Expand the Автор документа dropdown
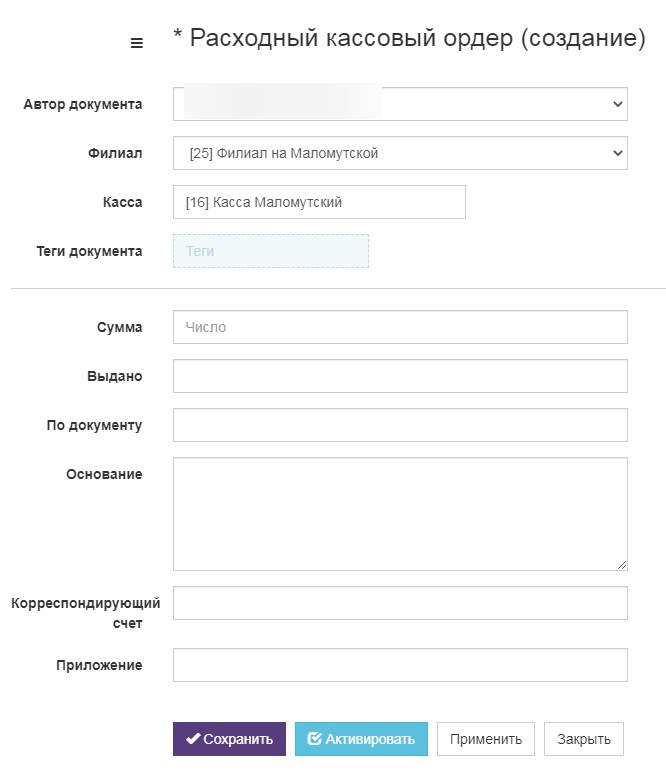The image size is (666, 775). point(617,104)
